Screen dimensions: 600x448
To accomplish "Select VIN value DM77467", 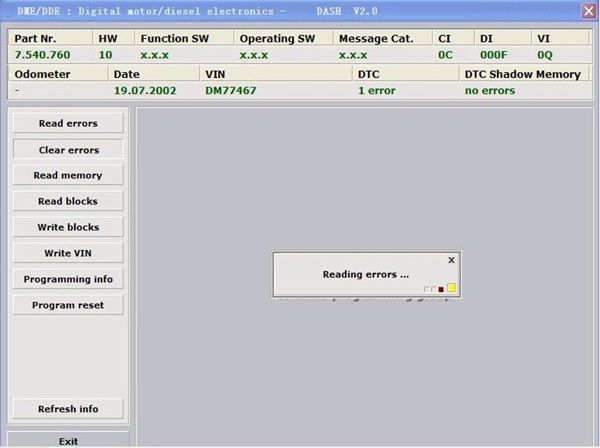I will 231,91.
